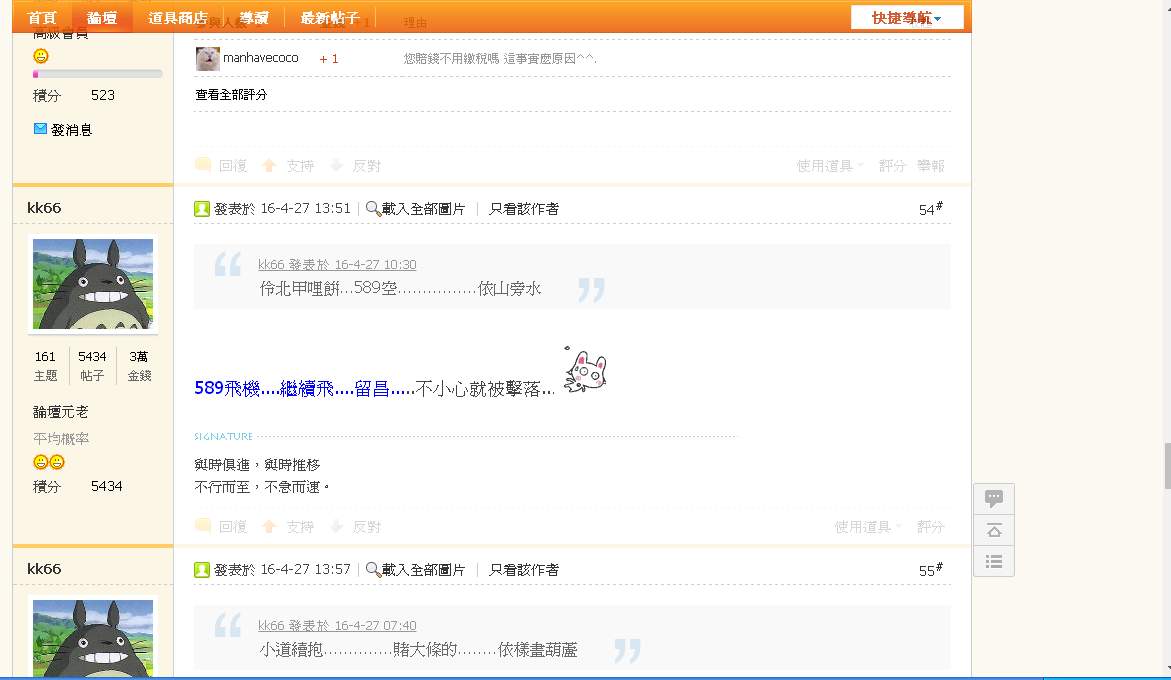Click 反對 down-arrow in top post
This screenshot has height=680, width=1171.
point(337,166)
